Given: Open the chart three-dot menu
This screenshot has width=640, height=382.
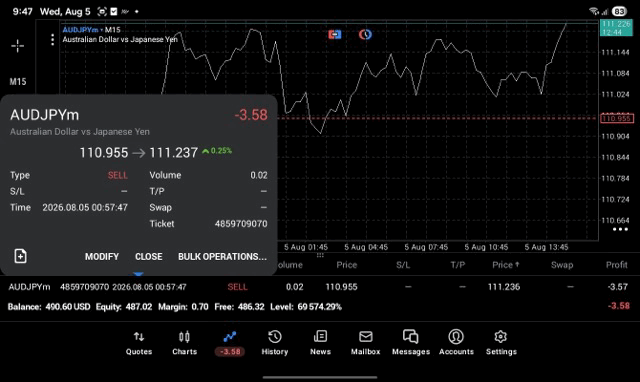Looking at the screenshot, I should [52, 40].
